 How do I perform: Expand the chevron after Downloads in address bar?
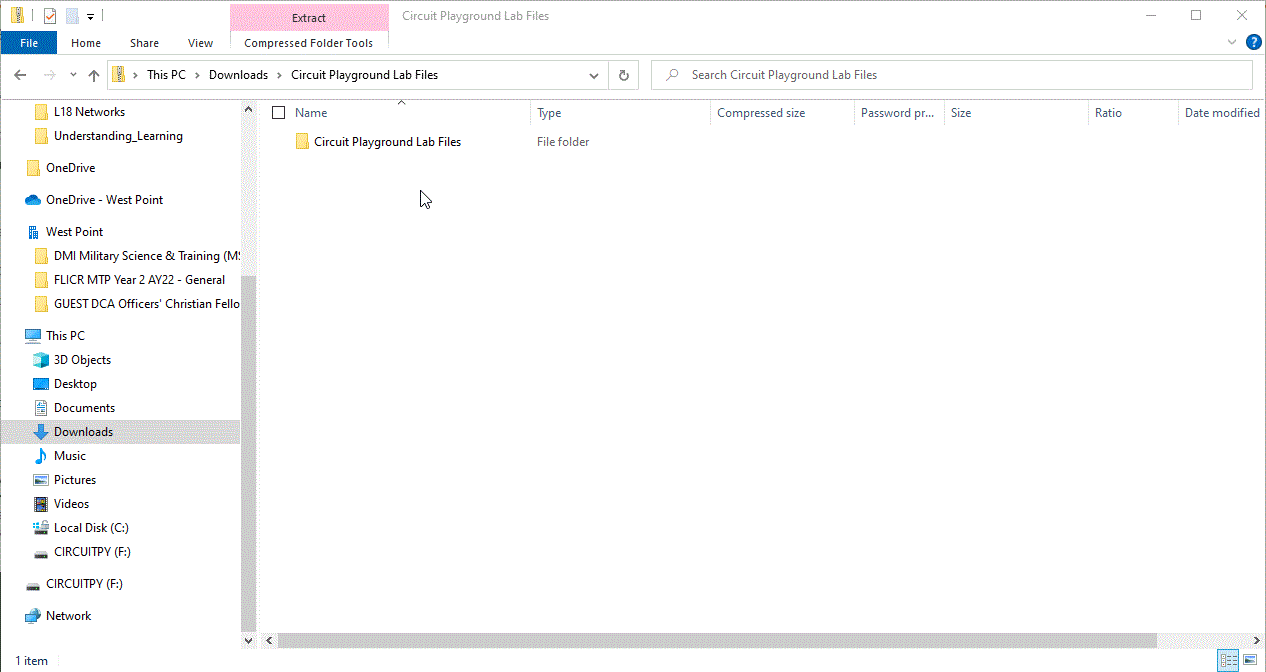pyautogui.click(x=280, y=75)
